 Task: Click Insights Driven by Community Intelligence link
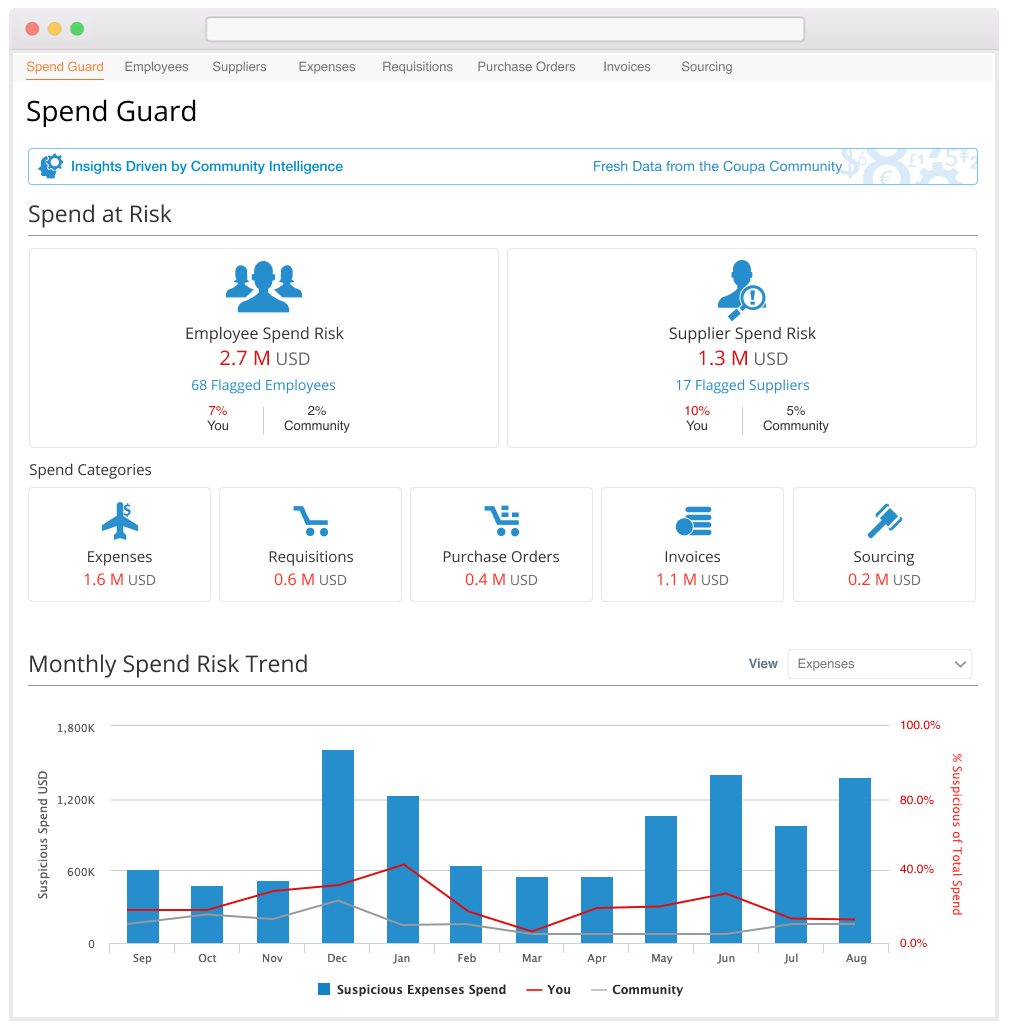[206, 167]
